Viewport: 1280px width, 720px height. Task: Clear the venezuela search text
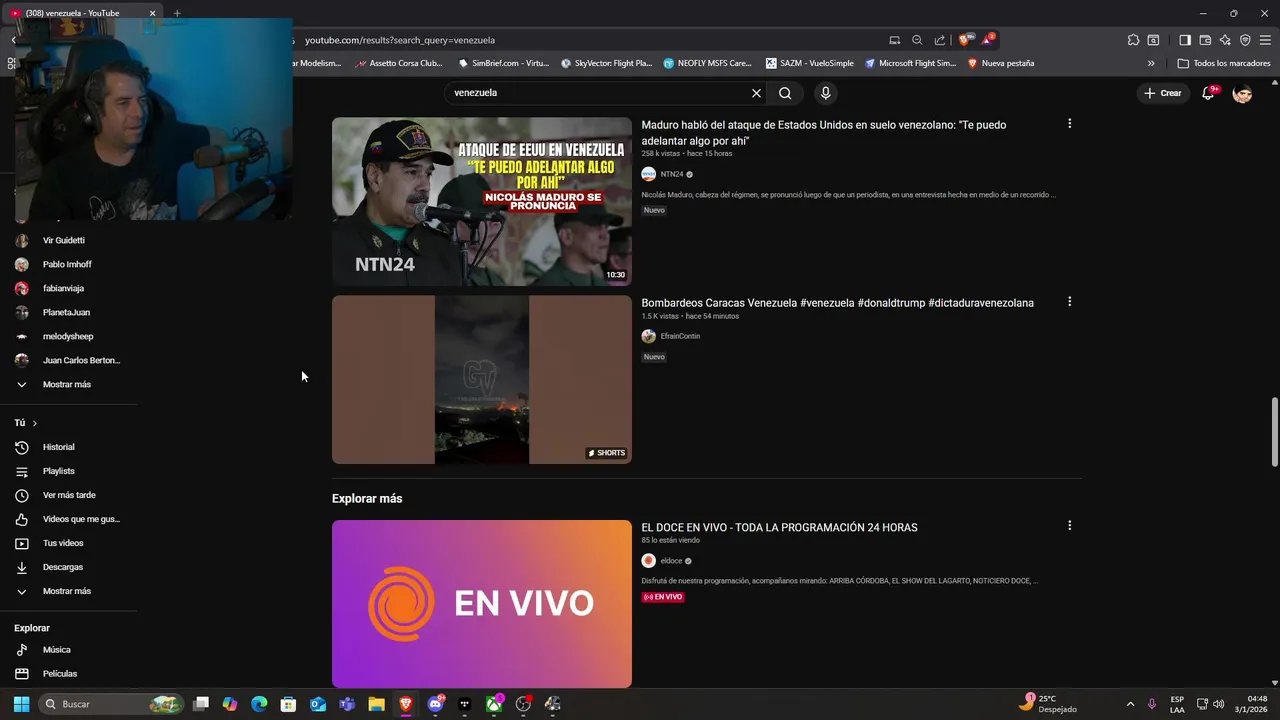[x=756, y=93]
